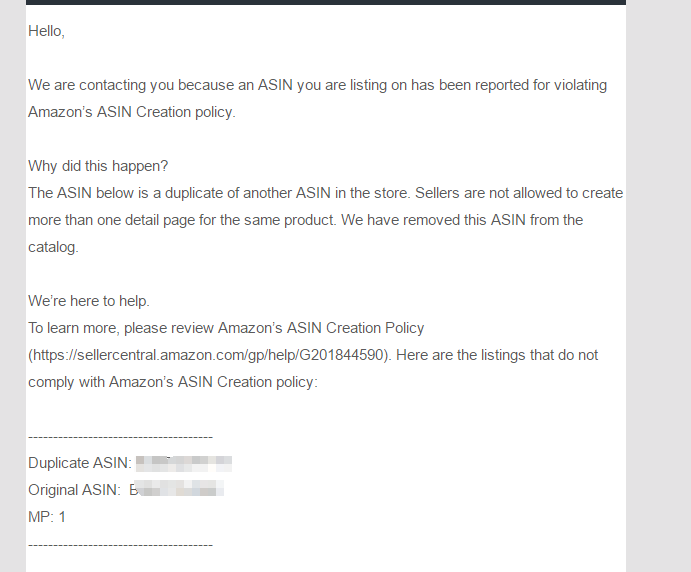The image size is (691, 572).
Task: Click the "comply with Amazon's ASIN Creation policy:" line
Action: [x=173, y=382]
